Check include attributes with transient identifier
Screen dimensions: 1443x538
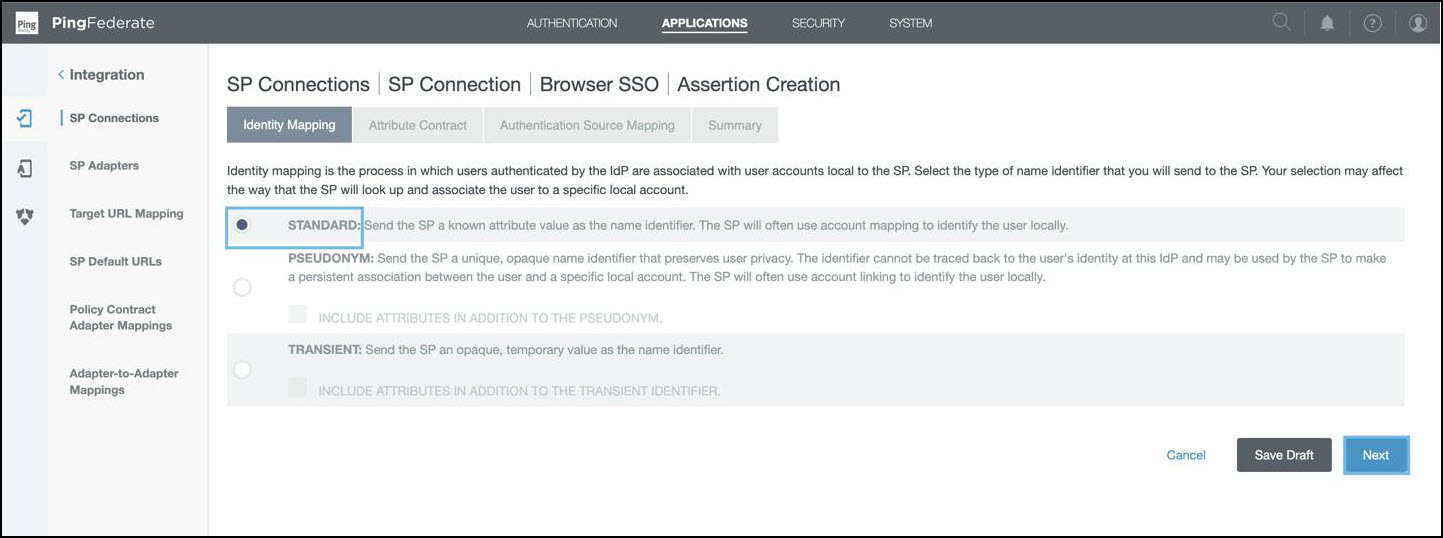point(297,387)
